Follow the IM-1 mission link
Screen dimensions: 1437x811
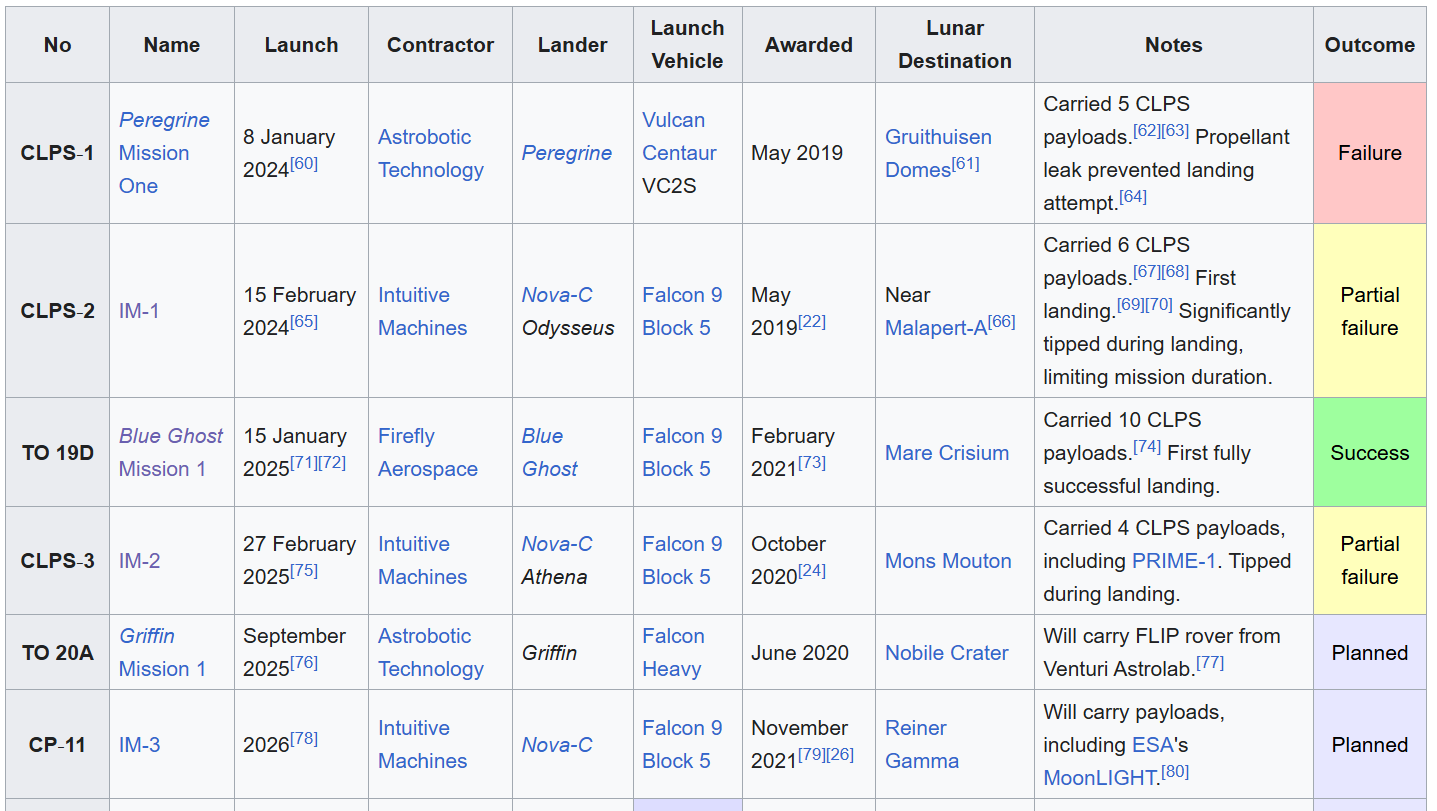[x=139, y=311]
